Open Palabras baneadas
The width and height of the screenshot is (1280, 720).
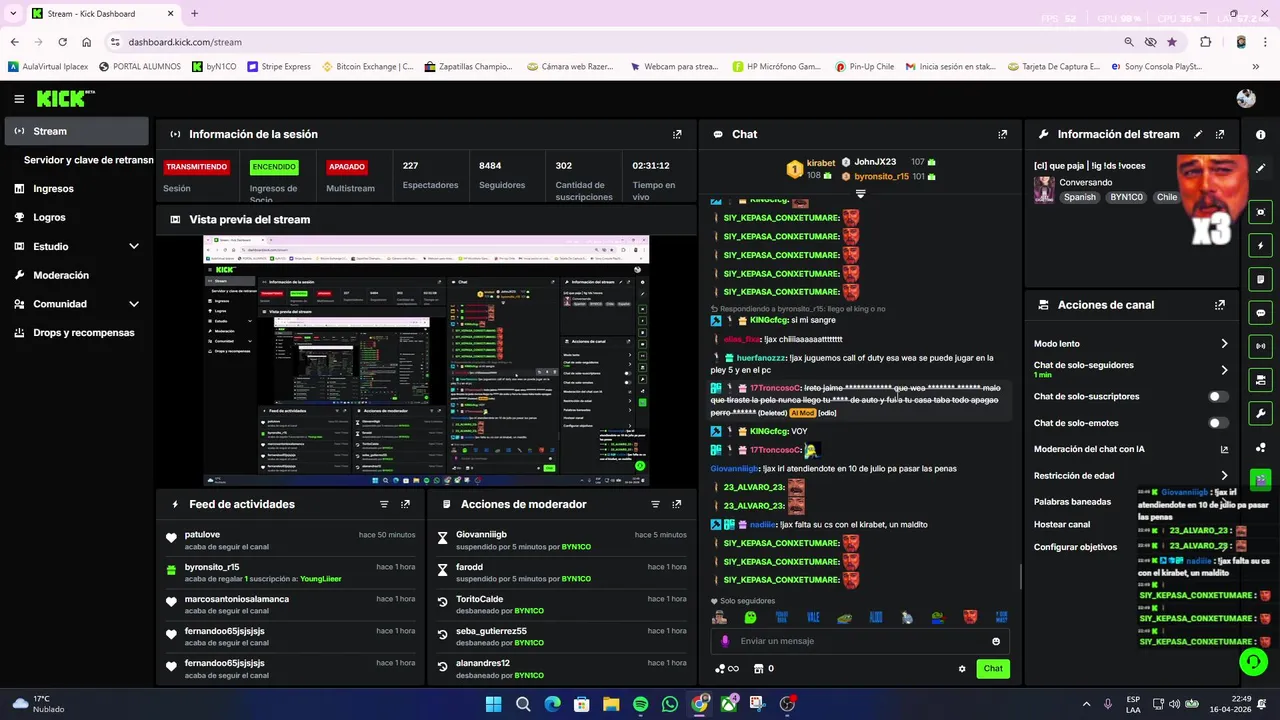pos(1072,502)
